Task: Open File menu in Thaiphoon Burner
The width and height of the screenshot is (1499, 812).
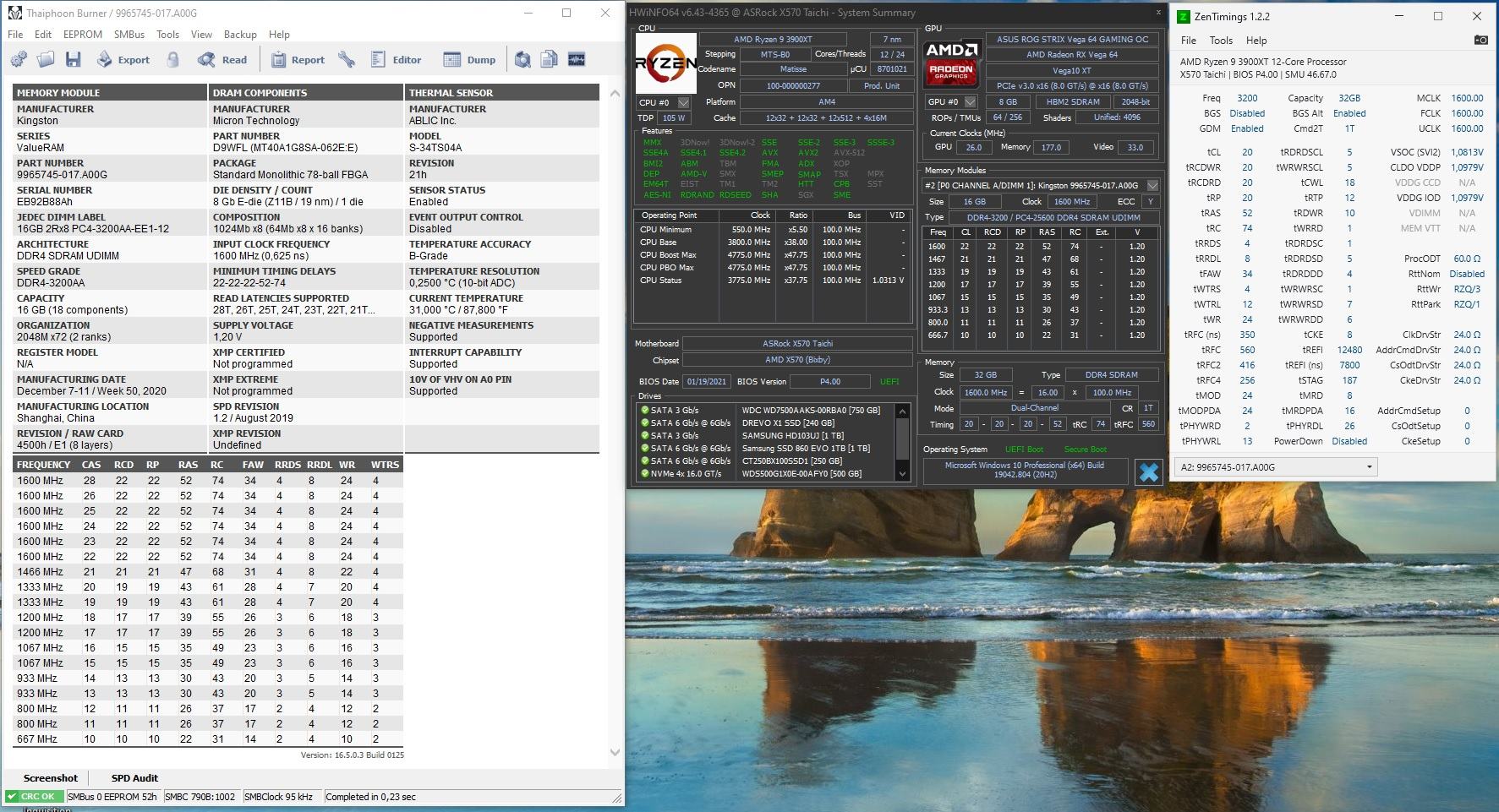Action: tap(15, 35)
